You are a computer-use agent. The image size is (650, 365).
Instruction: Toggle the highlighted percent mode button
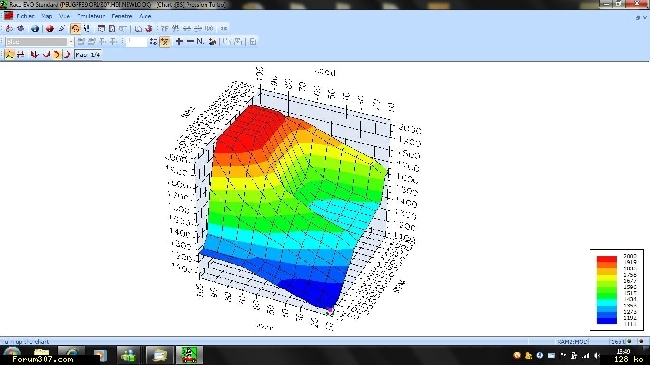165,41
